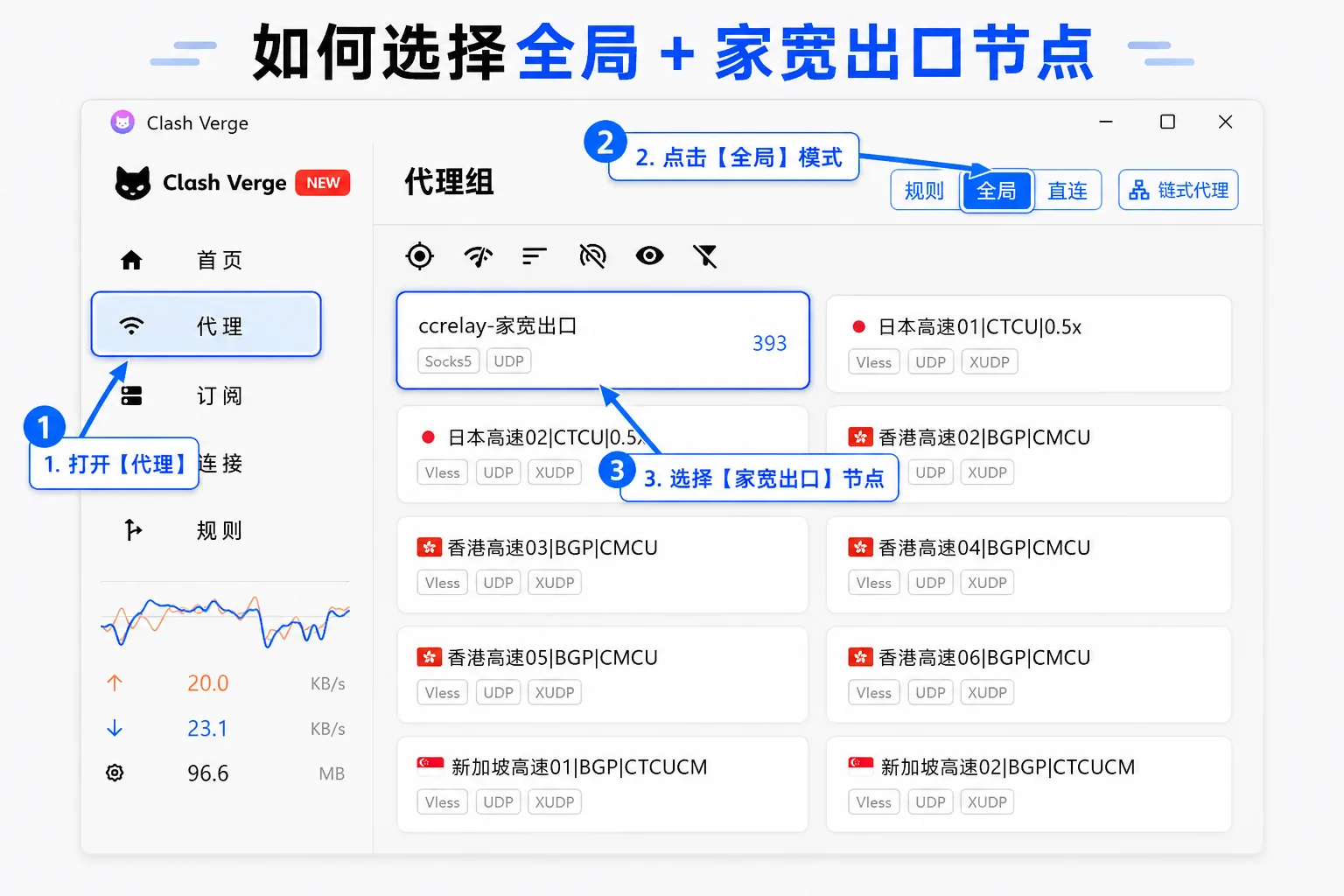Screen dimensions: 1344x896
Task: Click the blue download arrow icon
Action: [x=115, y=728]
